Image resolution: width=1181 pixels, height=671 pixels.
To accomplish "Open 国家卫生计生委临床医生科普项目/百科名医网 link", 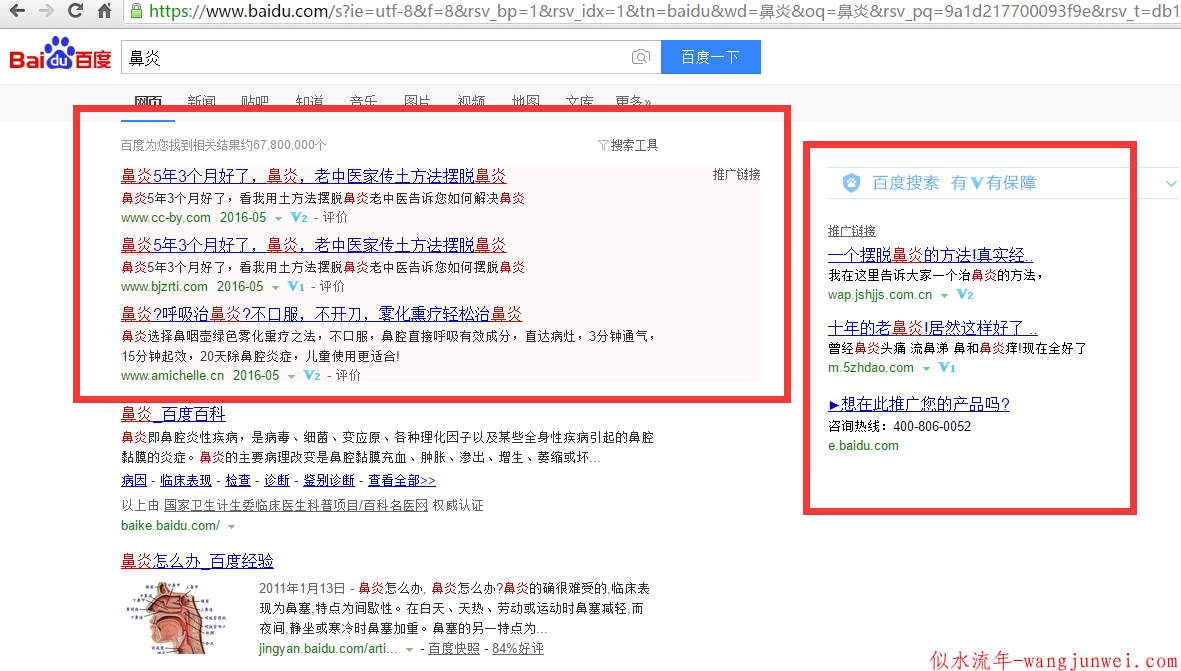I will pyautogui.click(x=296, y=505).
